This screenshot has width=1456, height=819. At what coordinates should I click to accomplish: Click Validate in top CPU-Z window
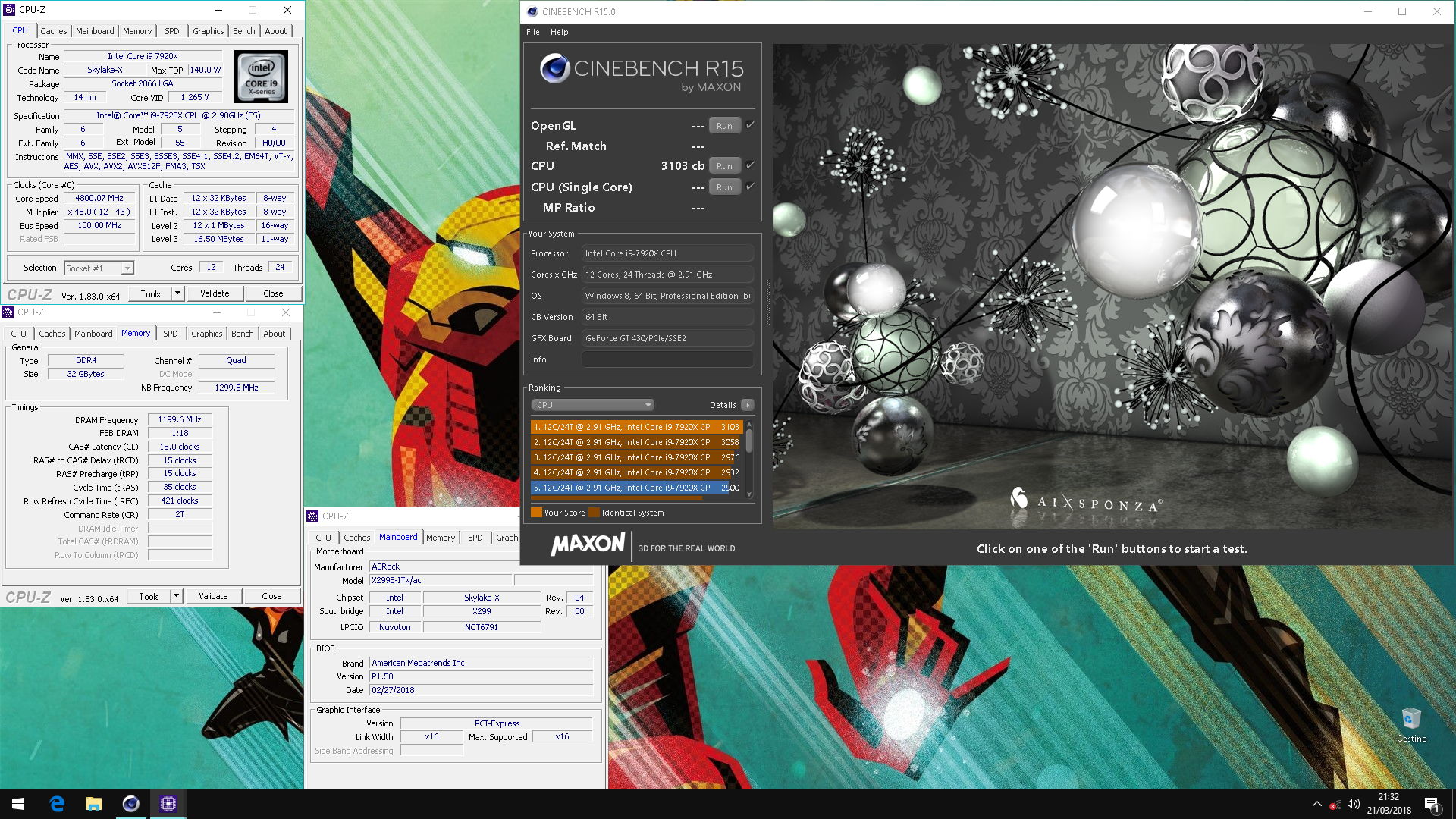[x=215, y=293]
